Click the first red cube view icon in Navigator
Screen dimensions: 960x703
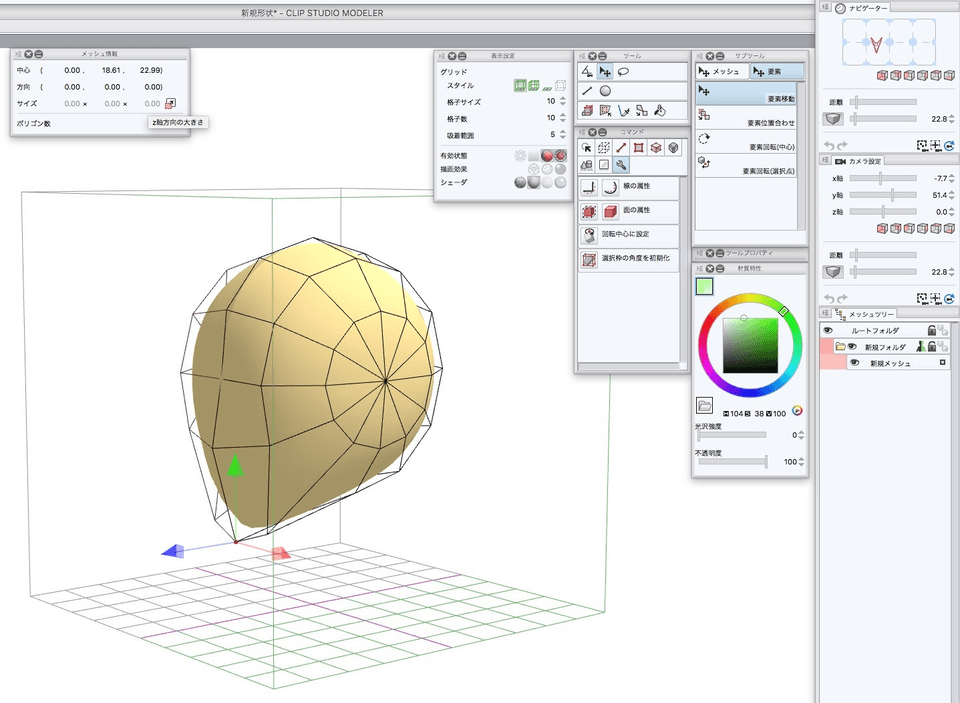(882, 75)
